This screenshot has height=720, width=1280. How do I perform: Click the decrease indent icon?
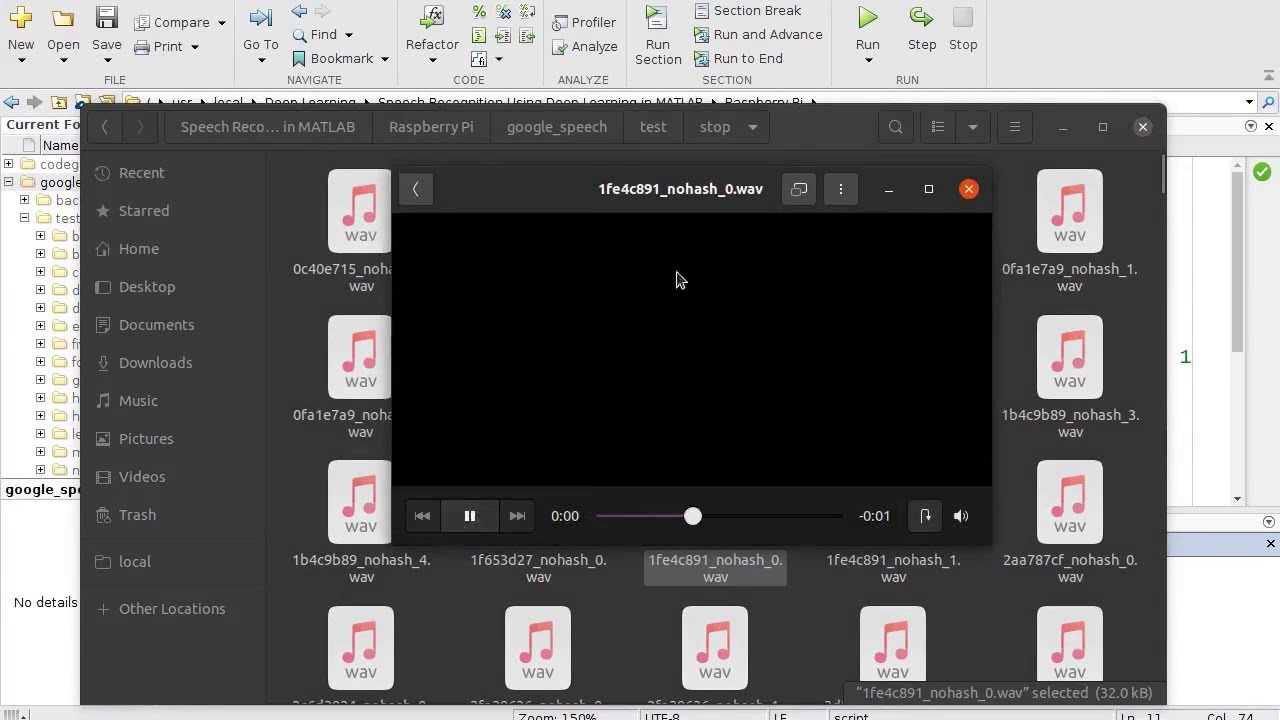[x=526, y=36]
